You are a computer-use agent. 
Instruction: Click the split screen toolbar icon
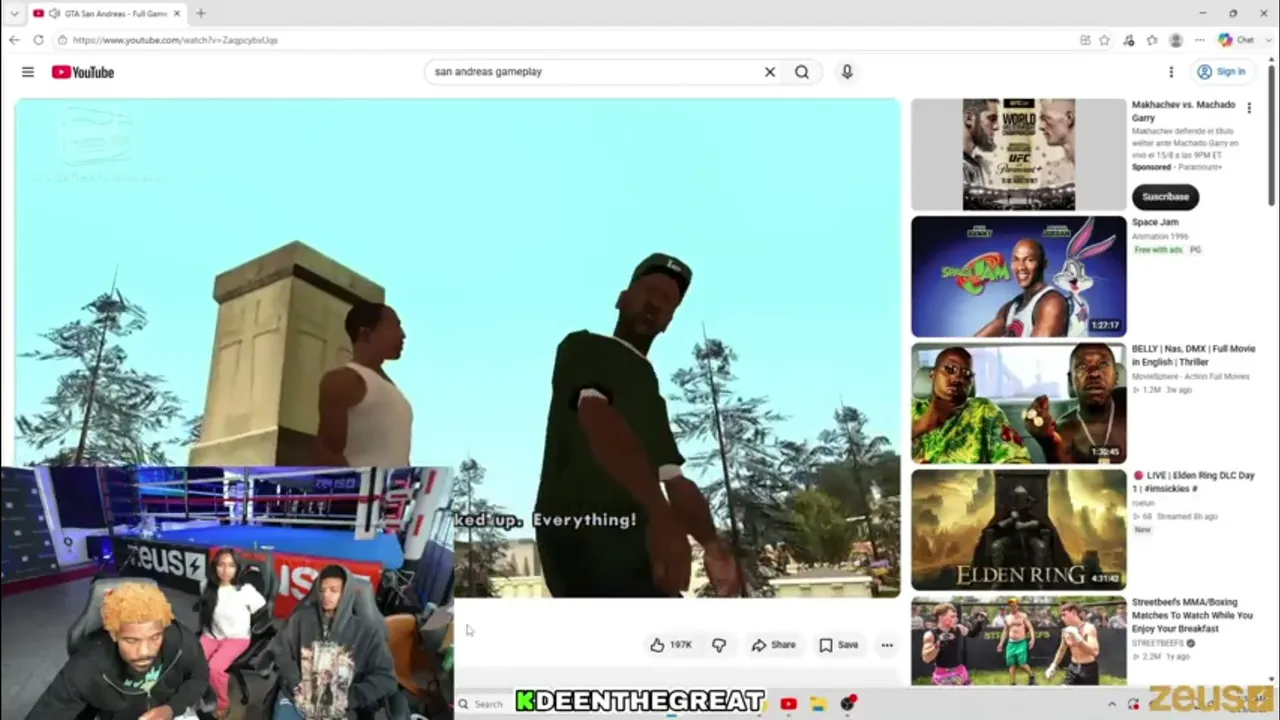pos(1085,40)
